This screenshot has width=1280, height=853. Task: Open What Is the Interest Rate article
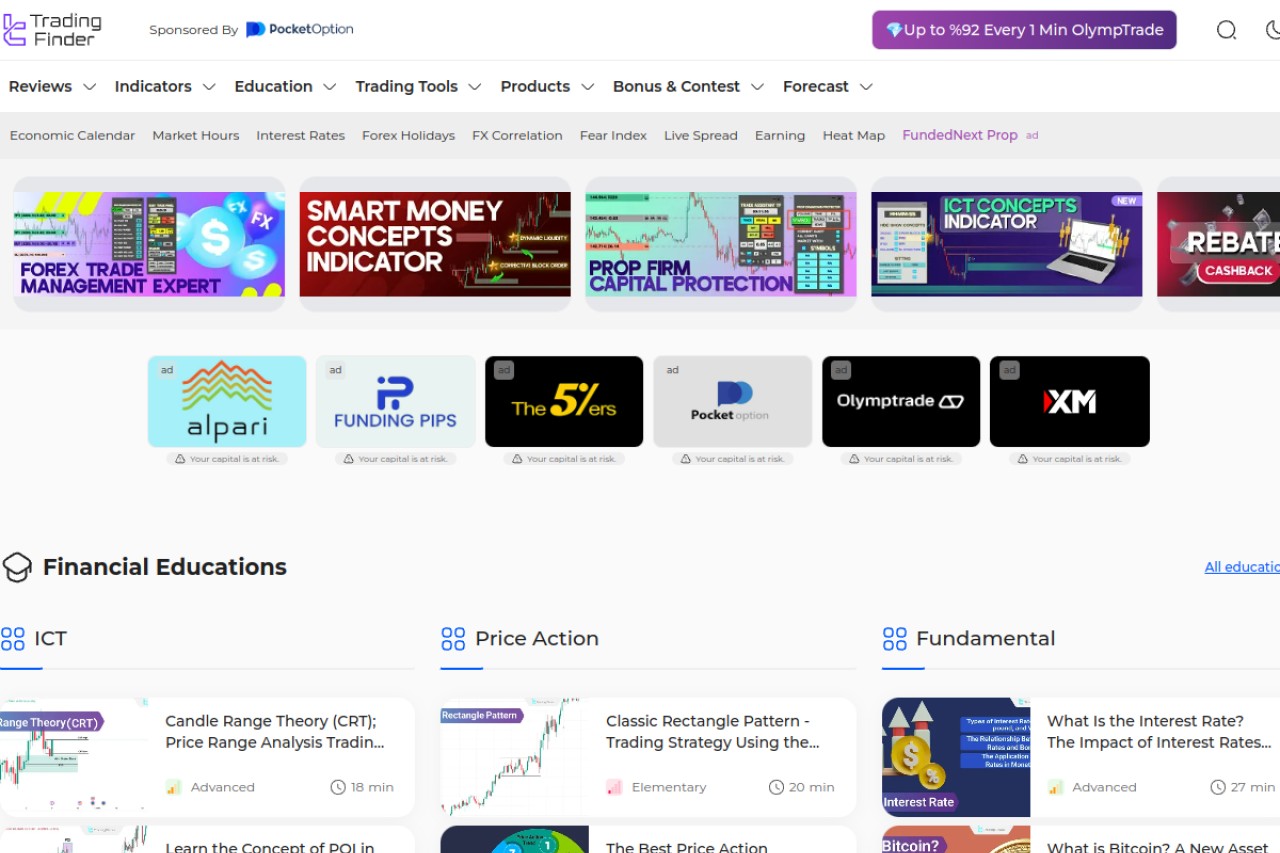click(1159, 732)
